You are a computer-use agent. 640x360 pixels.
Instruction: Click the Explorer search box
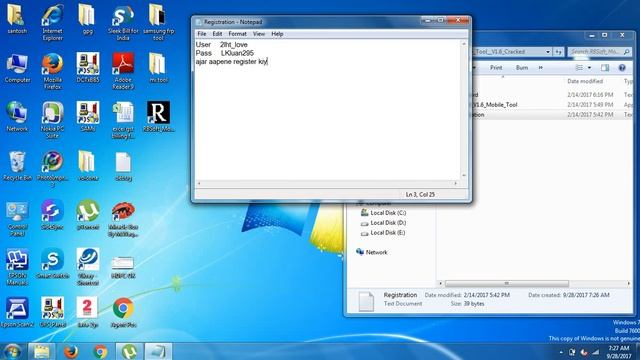pyautogui.click(x=599, y=52)
